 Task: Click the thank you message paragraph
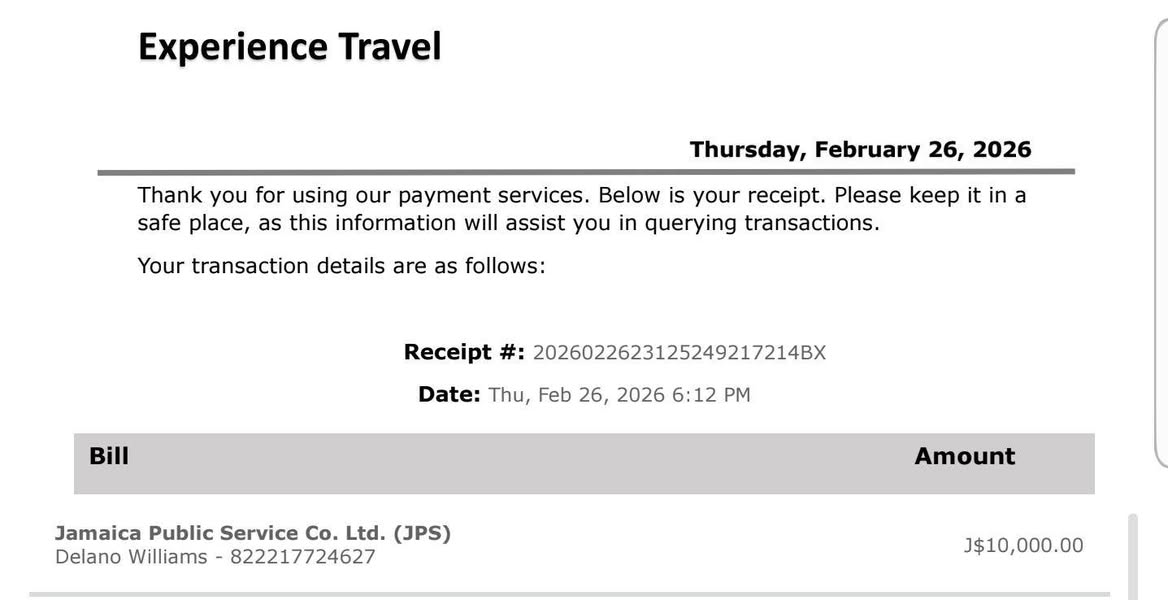(x=582, y=209)
